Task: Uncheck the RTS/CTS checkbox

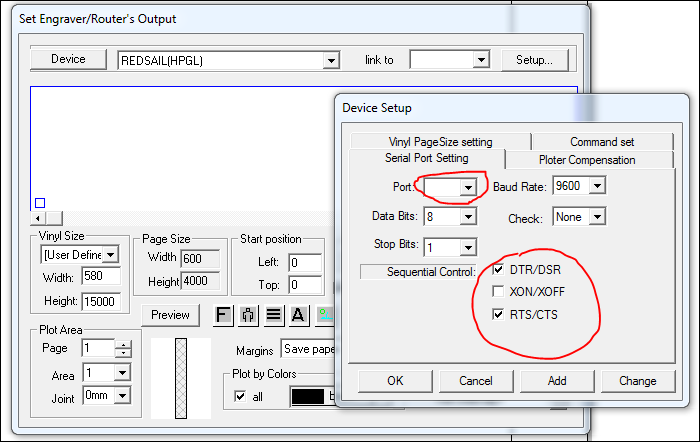Action: click(498, 314)
